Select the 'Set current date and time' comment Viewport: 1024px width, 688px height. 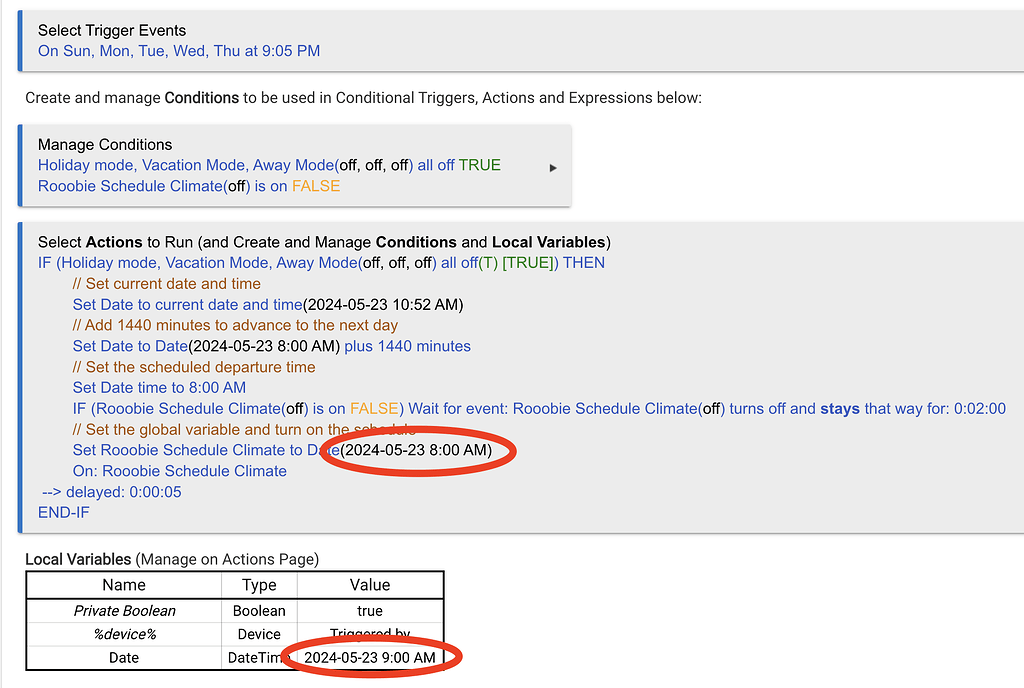[167, 284]
